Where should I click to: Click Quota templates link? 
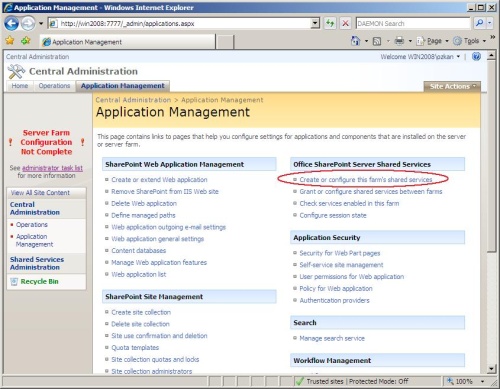click(135, 348)
